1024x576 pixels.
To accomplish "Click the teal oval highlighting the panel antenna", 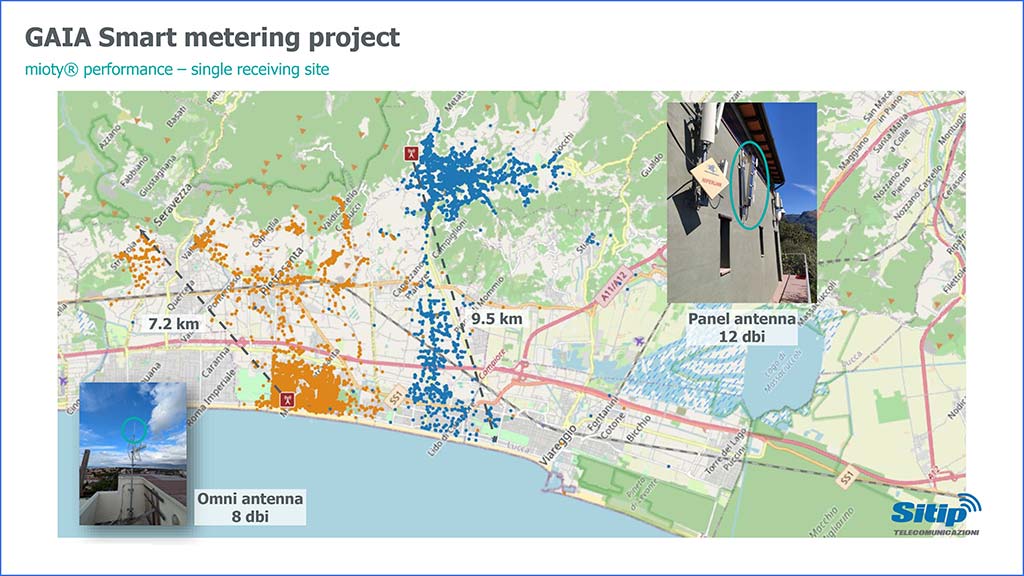I will (x=749, y=180).
